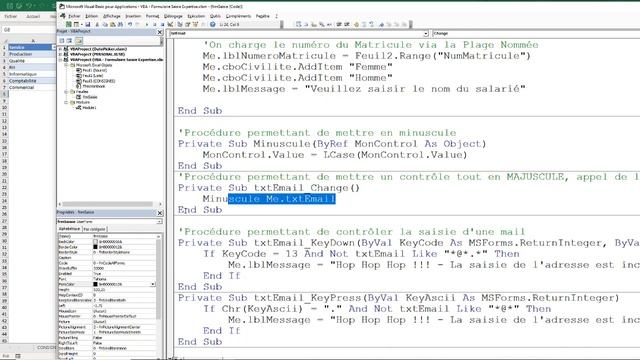Viewport: 640px width, 360px height.
Task: Click the BackColor color swatch value
Action: 96,242
